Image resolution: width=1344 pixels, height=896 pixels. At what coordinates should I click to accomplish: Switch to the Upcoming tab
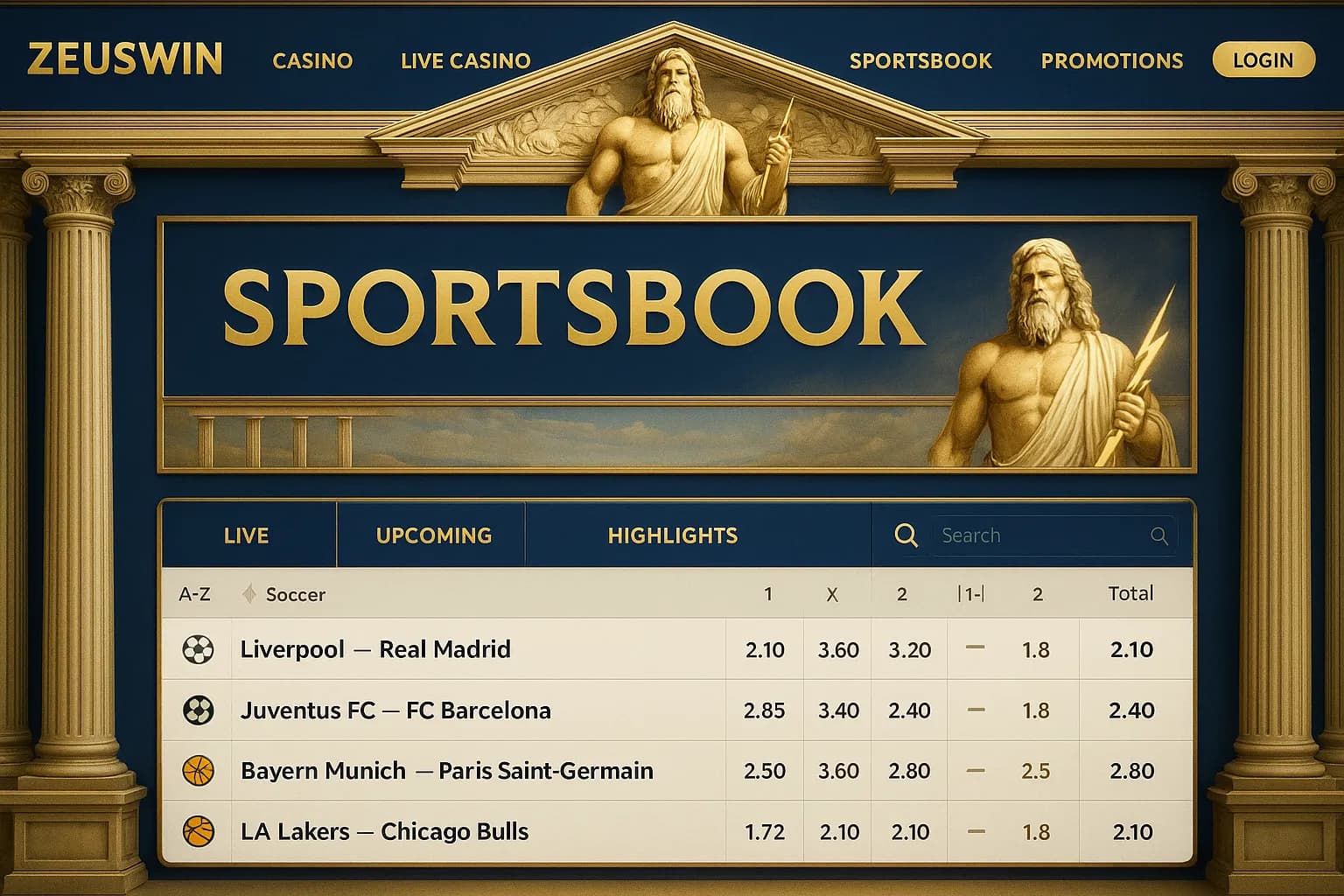(430, 535)
